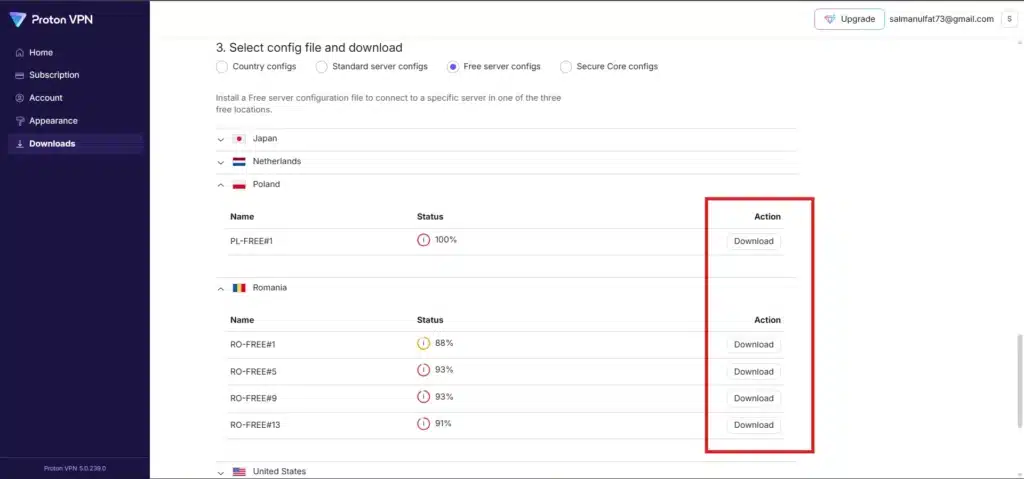Click the Downloads arrow icon in sidebar

[x=20, y=144]
